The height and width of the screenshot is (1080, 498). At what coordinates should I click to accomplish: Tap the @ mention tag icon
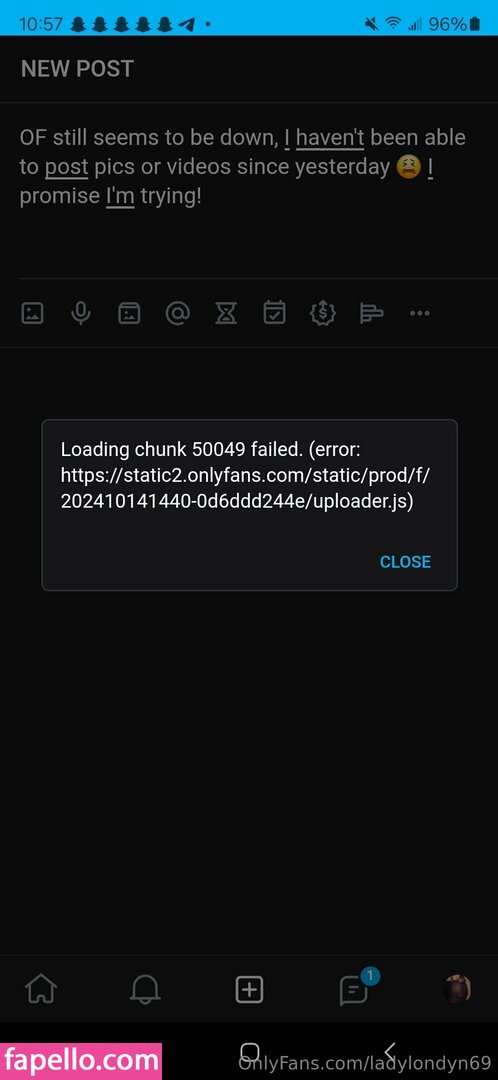pos(178,313)
